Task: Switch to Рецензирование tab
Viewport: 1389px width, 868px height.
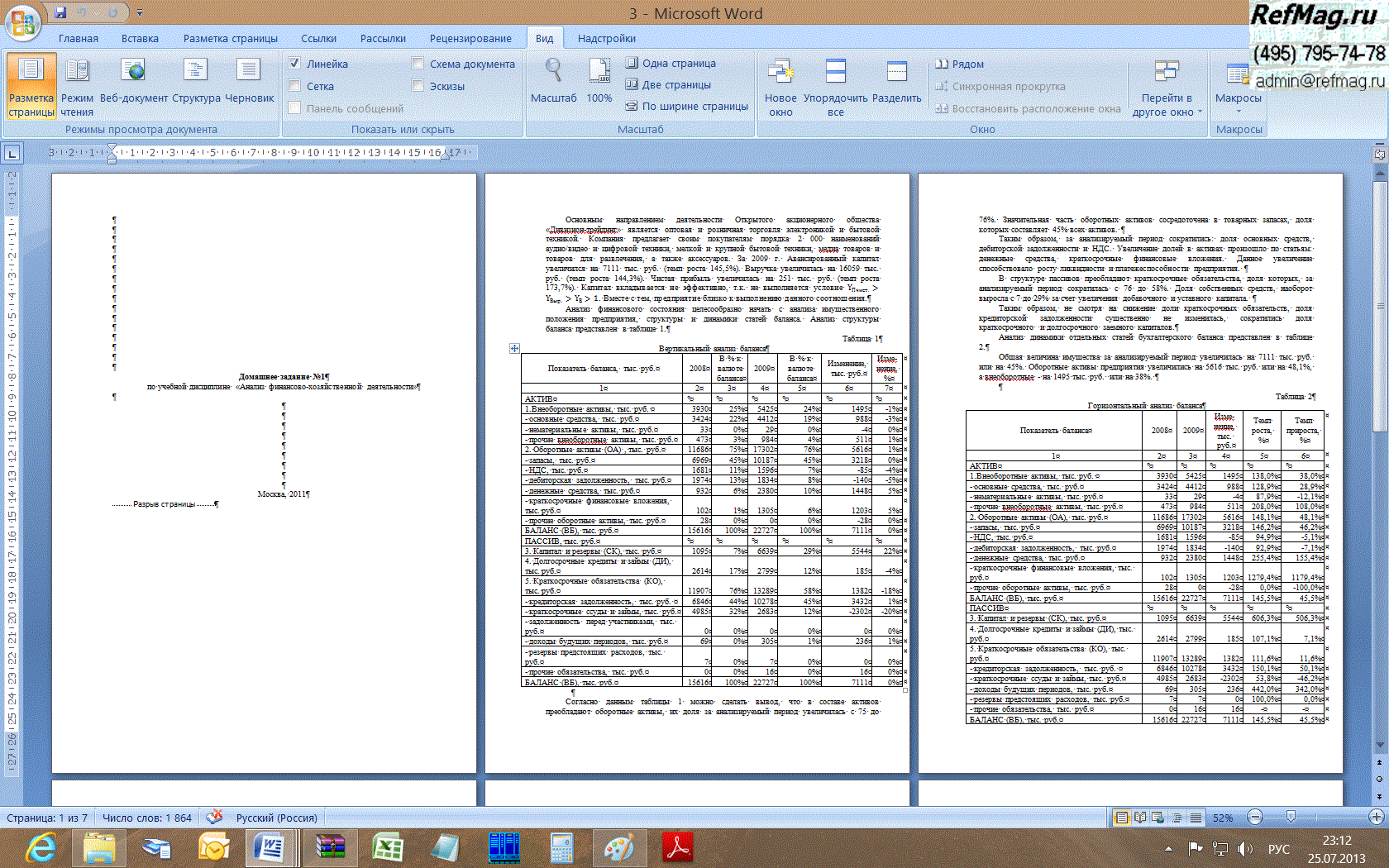Action: click(470, 39)
